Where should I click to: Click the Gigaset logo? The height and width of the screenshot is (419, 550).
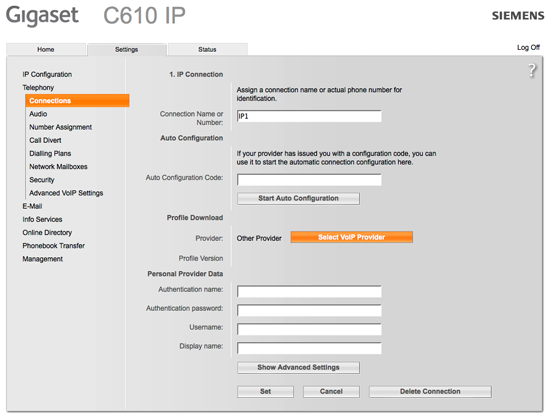(42, 15)
